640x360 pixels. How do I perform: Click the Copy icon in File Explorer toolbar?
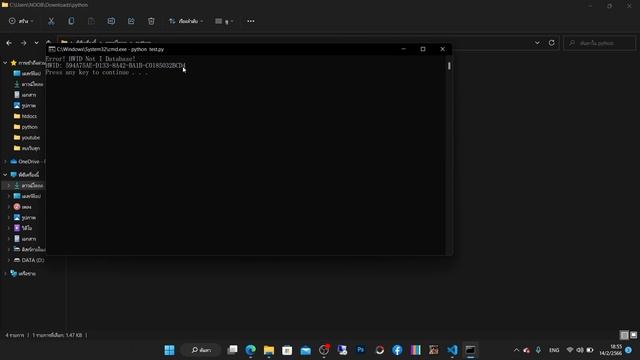[71, 21]
